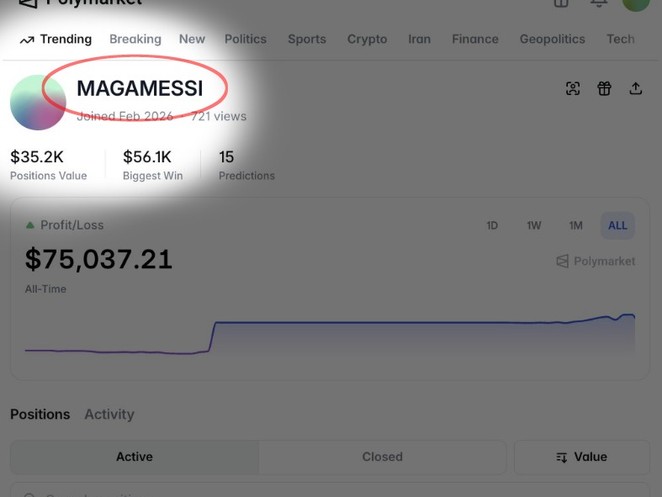Open the Trending category tab

[x=56, y=39]
